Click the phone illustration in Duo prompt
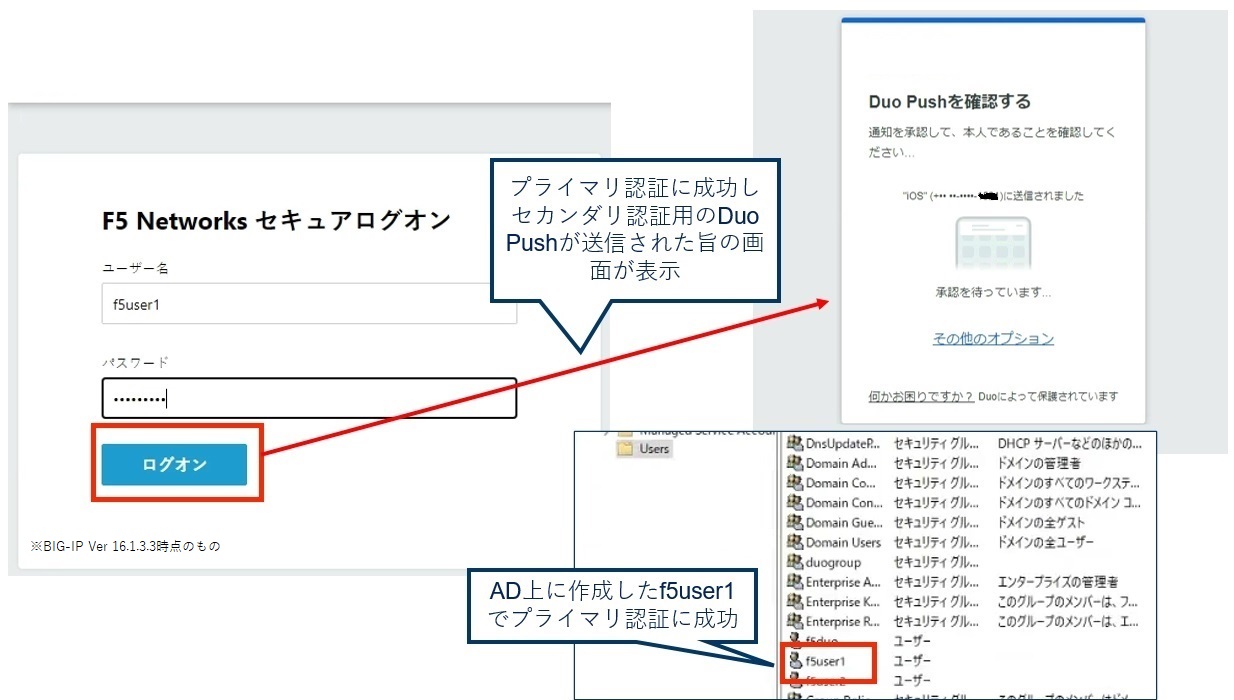Viewport: 1234px width, 700px height. [x=993, y=245]
